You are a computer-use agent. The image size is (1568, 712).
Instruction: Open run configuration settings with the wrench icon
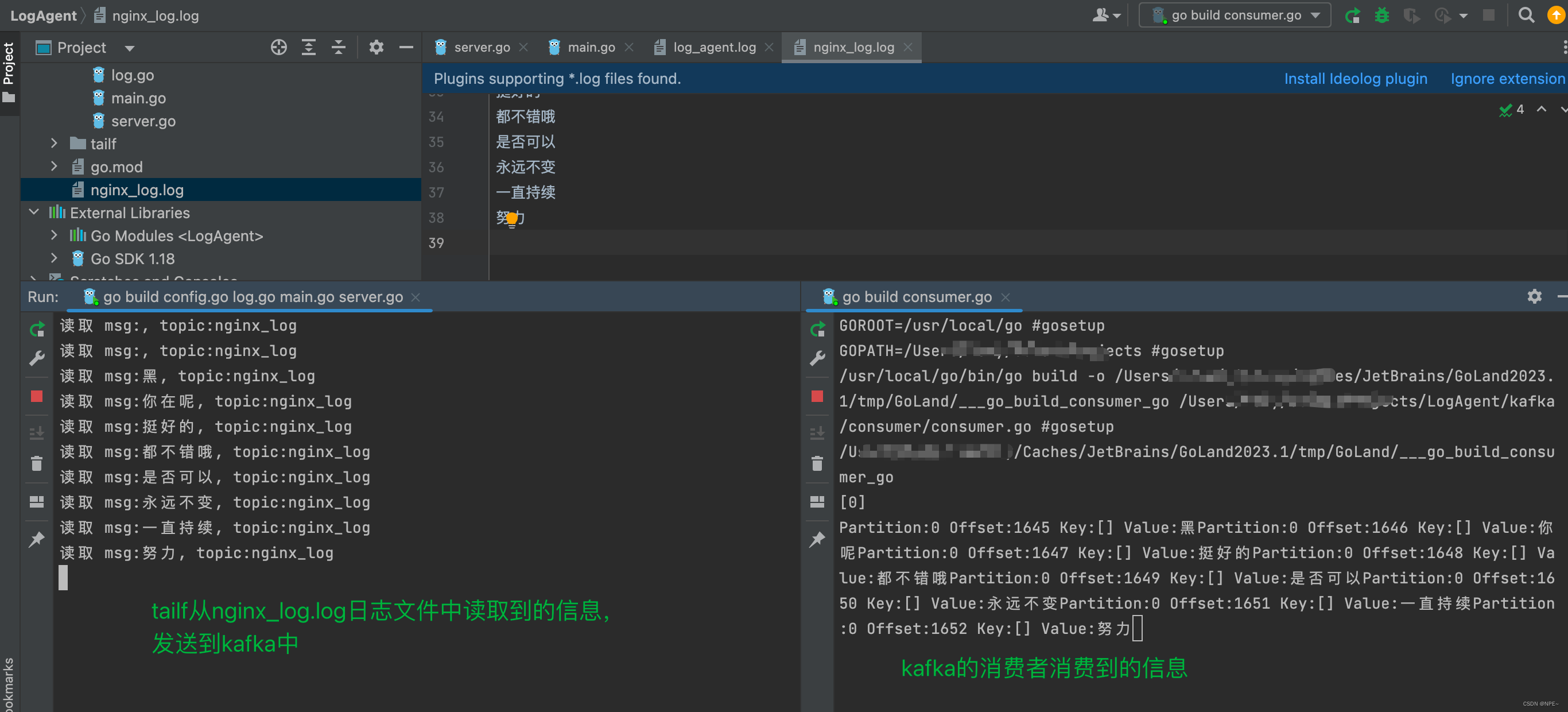point(37,358)
